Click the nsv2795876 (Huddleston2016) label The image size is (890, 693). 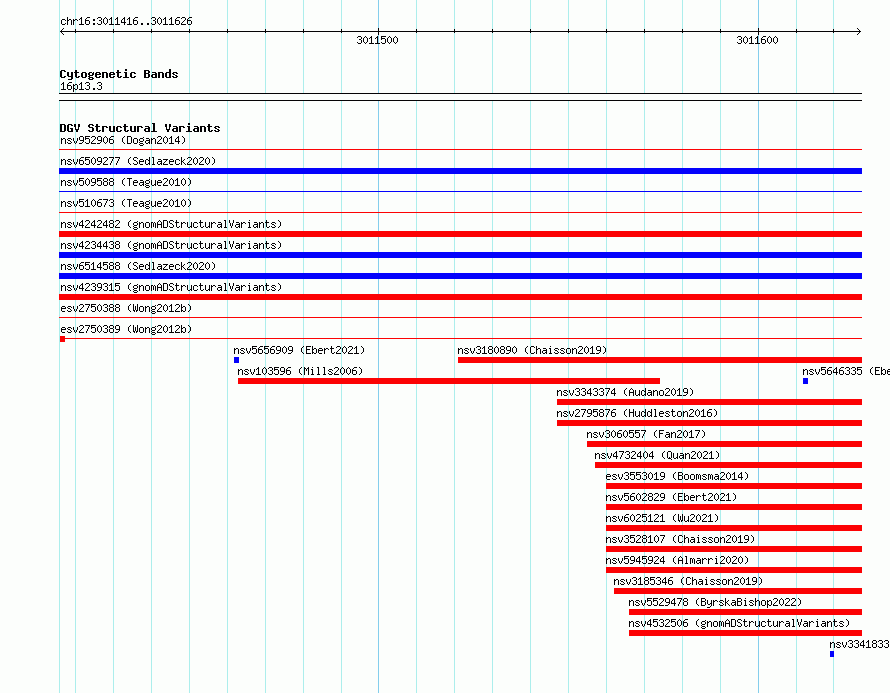637,413
